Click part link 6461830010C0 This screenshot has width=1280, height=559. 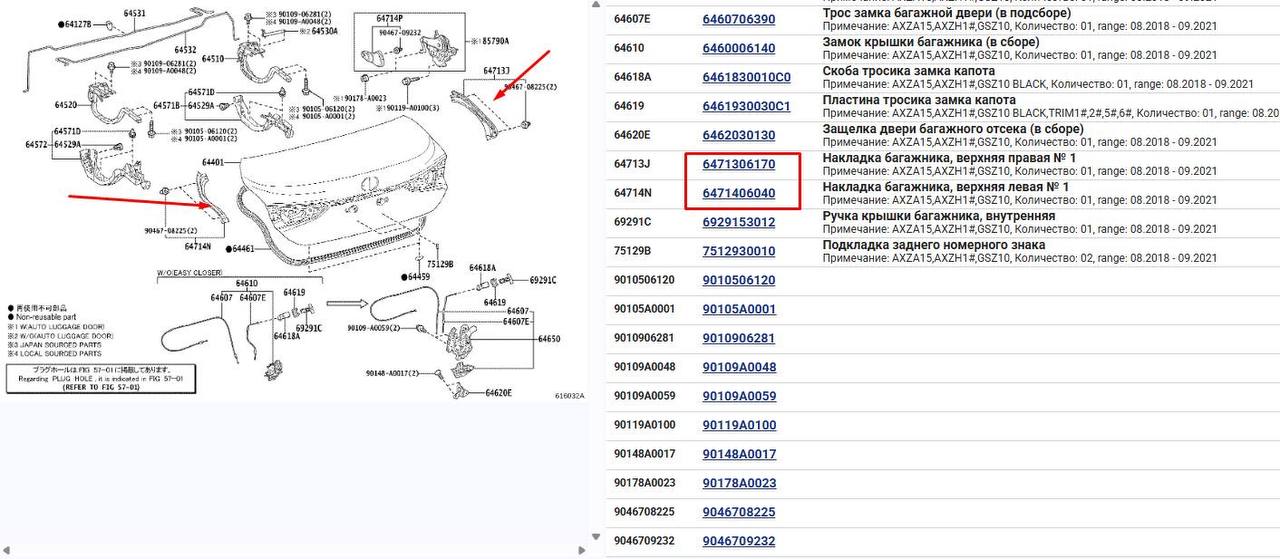click(746, 77)
